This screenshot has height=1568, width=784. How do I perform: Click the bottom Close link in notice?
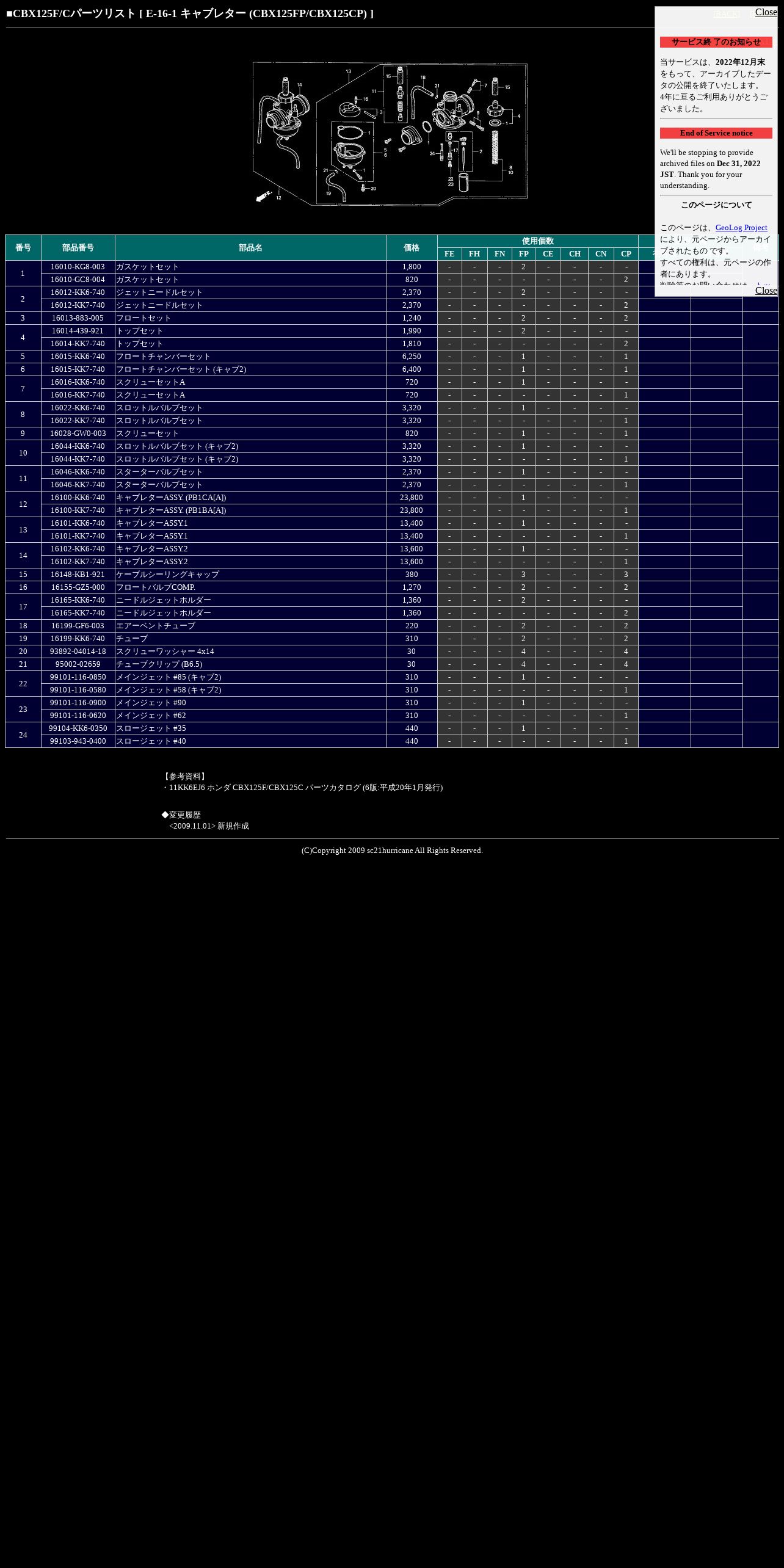[x=766, y=291]
